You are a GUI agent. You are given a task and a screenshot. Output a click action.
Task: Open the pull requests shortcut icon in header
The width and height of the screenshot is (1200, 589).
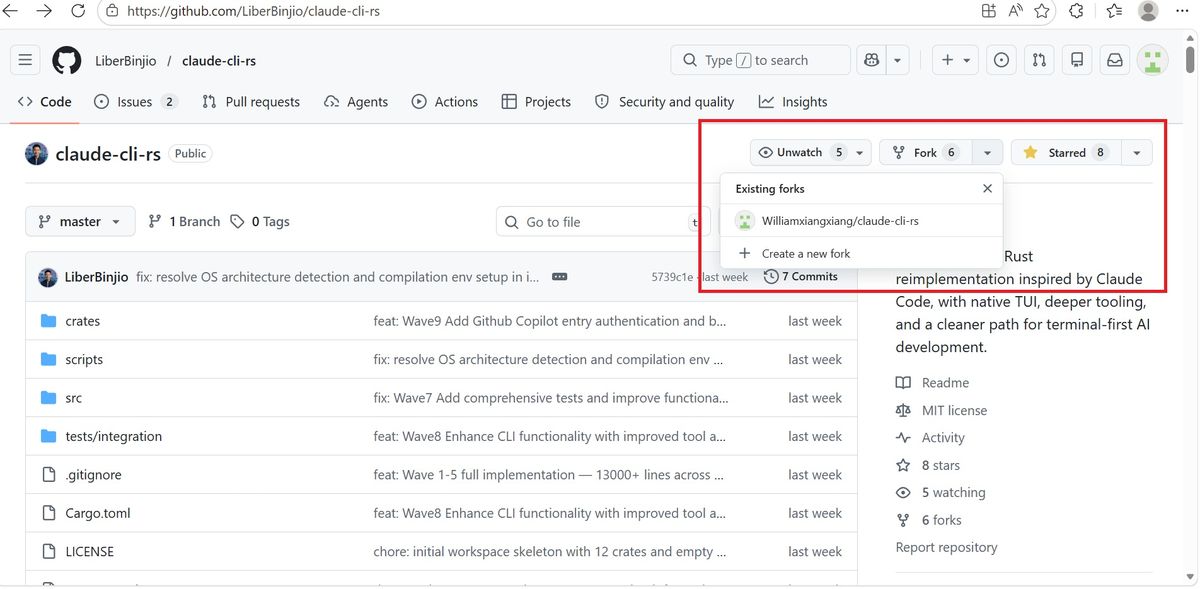point(1039,60)
